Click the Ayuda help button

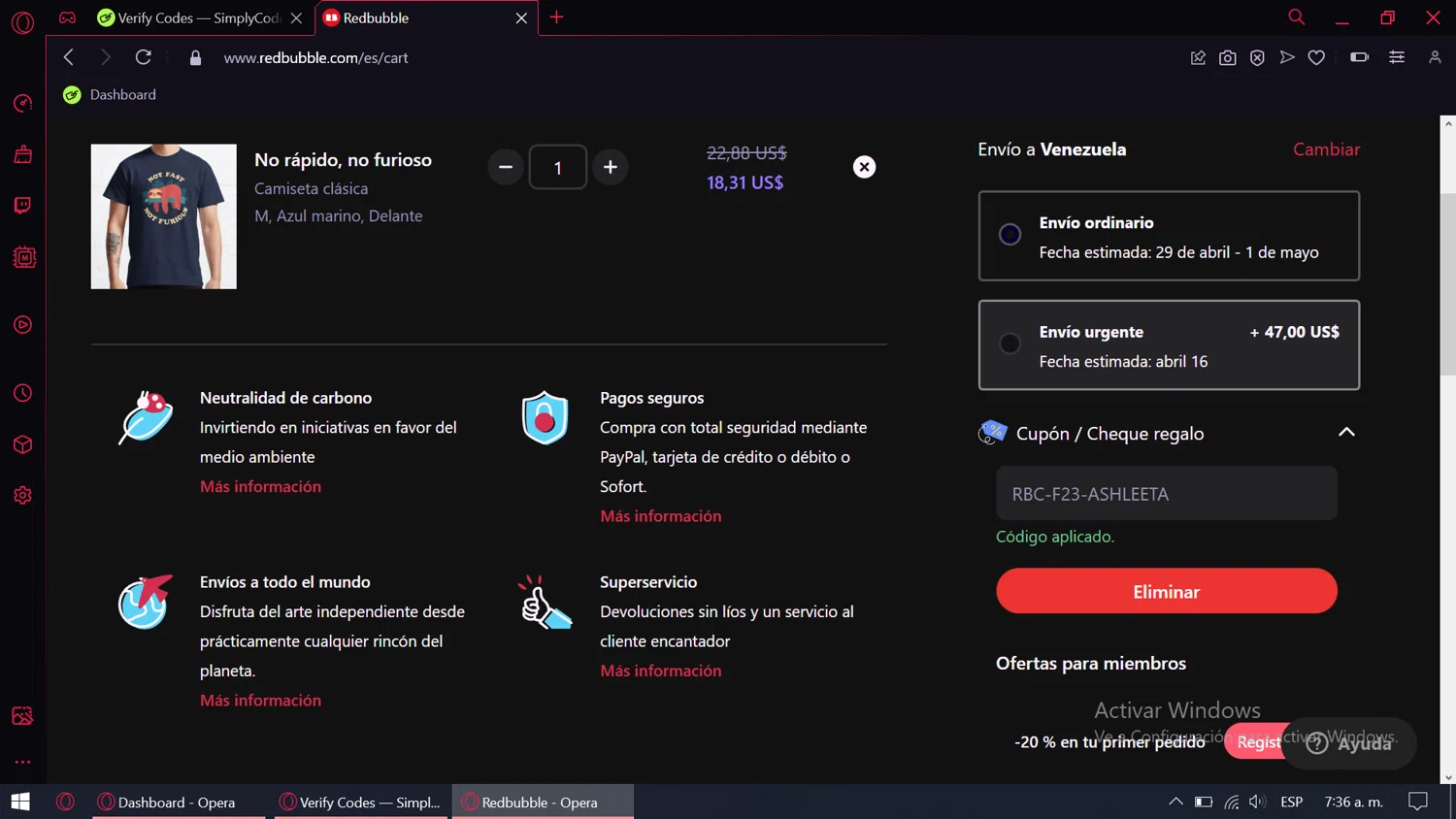click(1350, 743)
